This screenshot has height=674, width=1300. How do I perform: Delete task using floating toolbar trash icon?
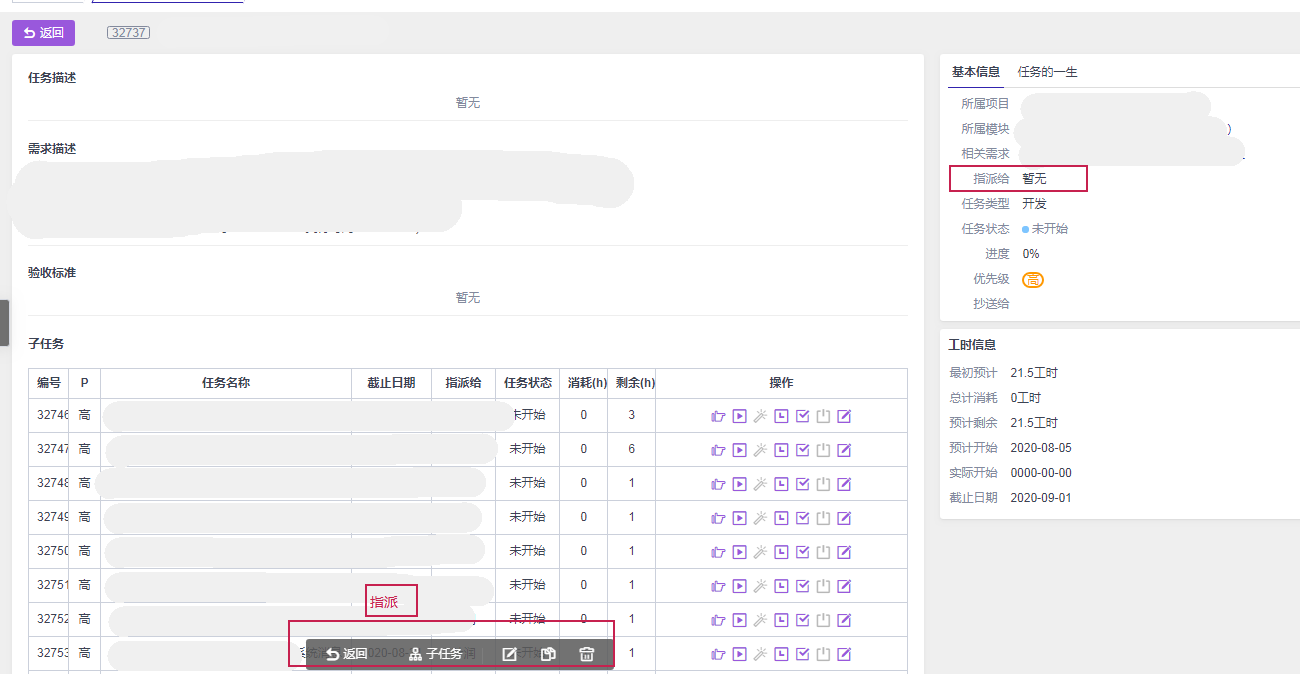[587, 654]
